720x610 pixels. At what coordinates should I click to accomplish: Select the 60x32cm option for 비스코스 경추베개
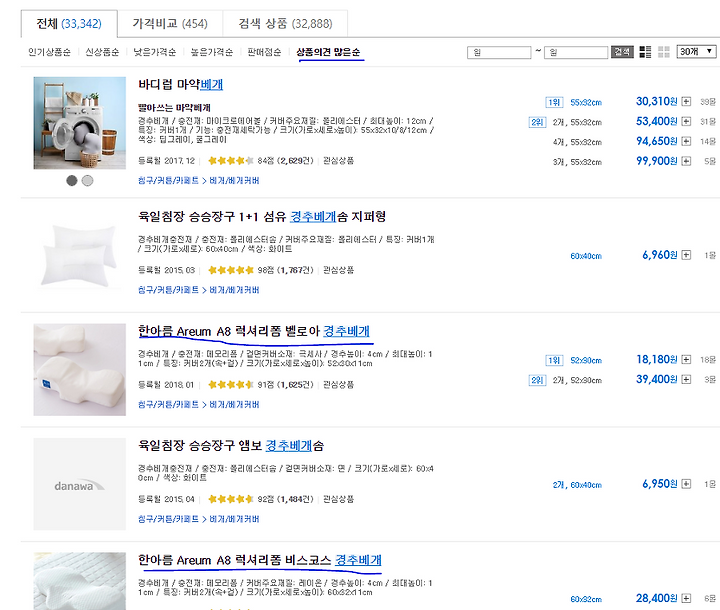(585, 599)
